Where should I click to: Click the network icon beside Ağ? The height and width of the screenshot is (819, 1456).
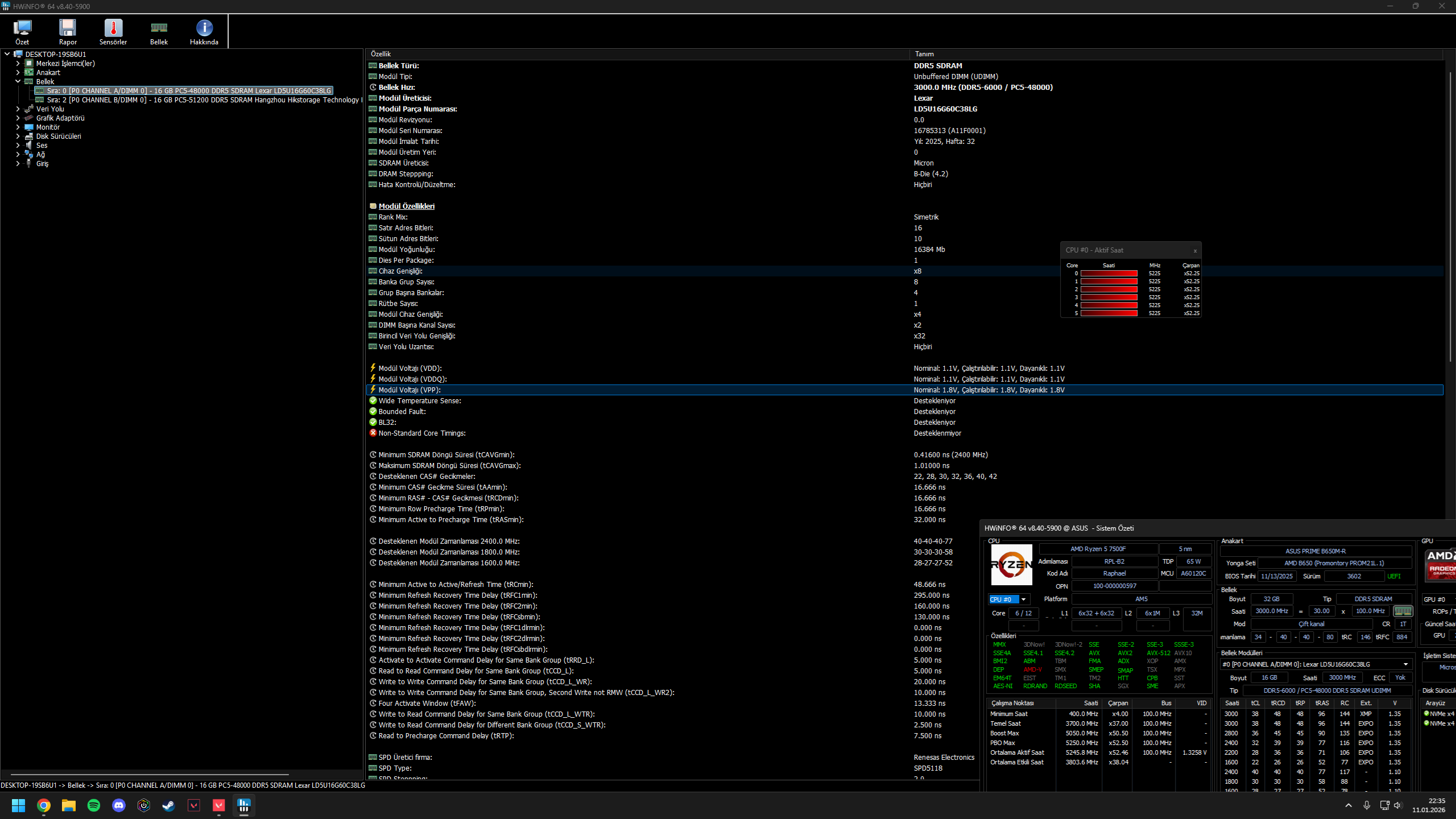click(29, 154)
